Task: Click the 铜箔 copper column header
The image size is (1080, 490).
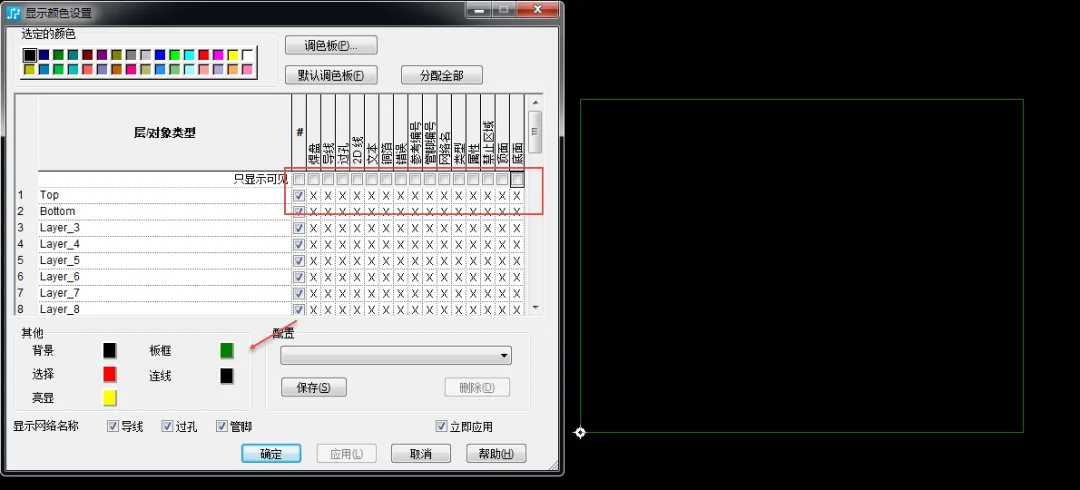Action: pyautogui.click(x=386, y=132)
